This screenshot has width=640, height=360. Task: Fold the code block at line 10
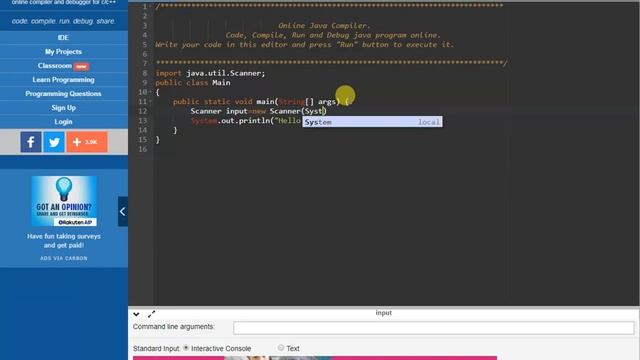tap(150, 92)
